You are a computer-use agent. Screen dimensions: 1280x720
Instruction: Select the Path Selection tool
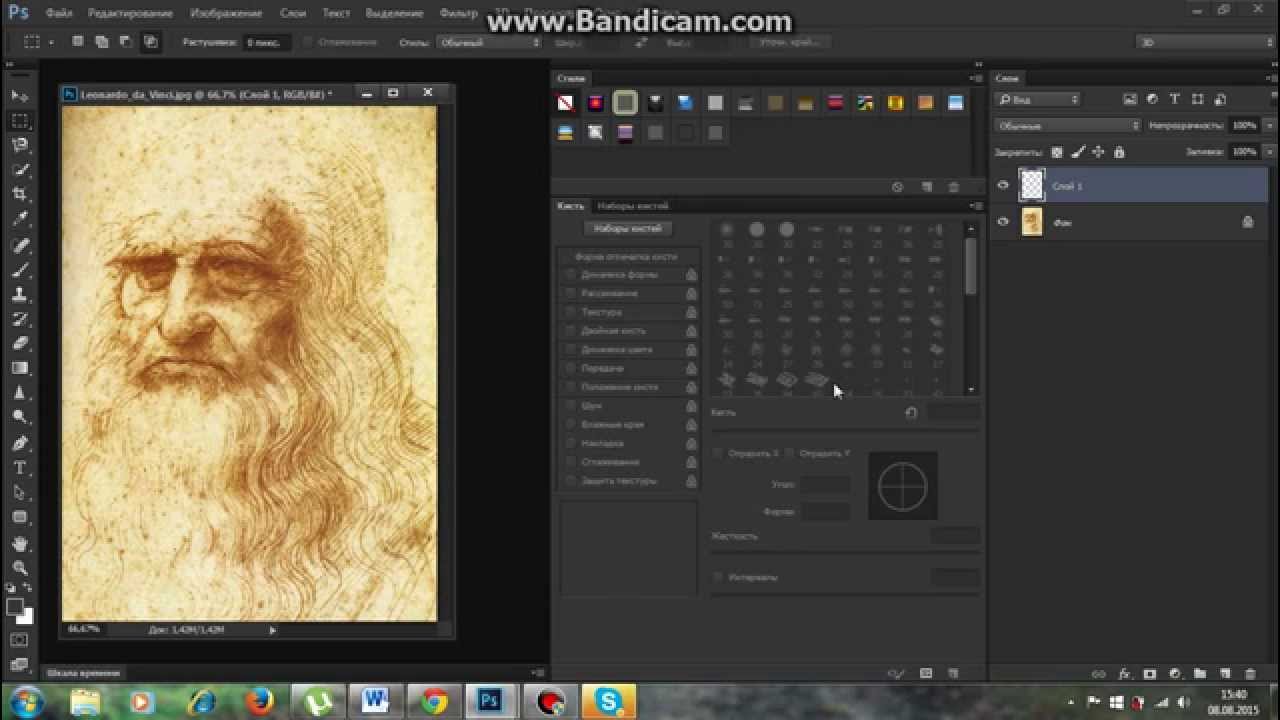tap(20, 493)
